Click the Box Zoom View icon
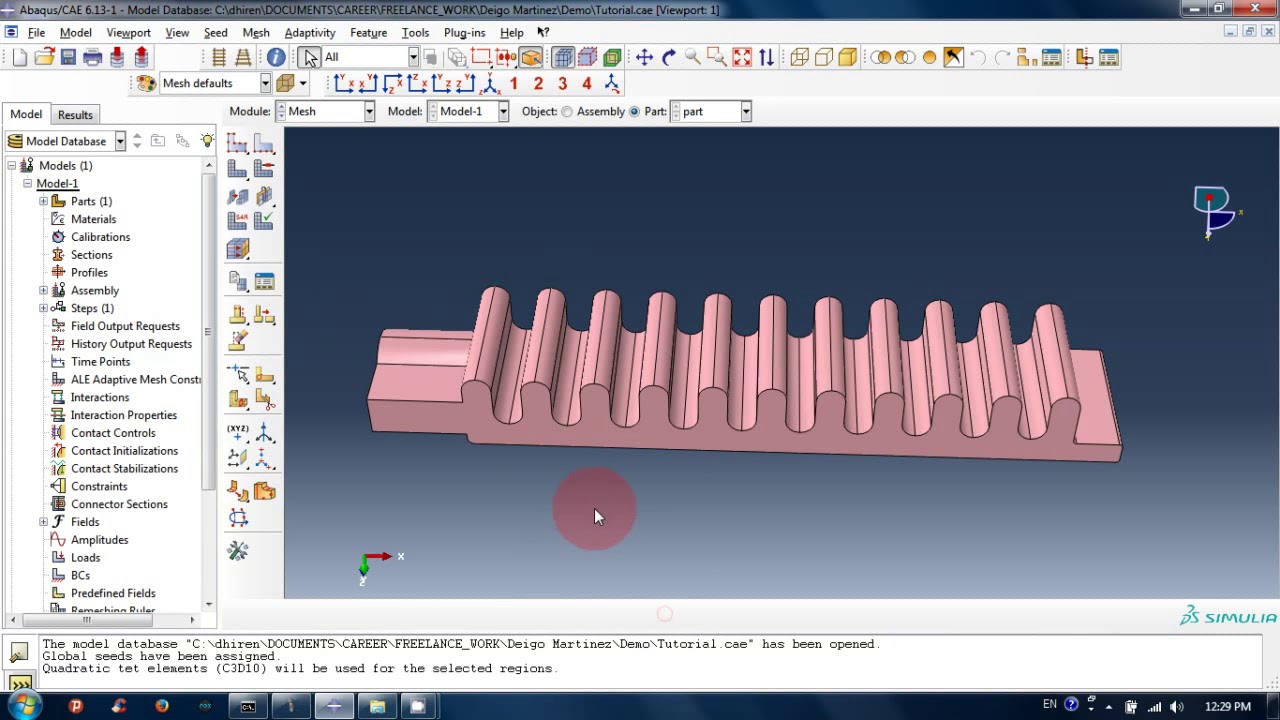The height and width of the screenshot is (720, 1280). (x=717, y=58)
